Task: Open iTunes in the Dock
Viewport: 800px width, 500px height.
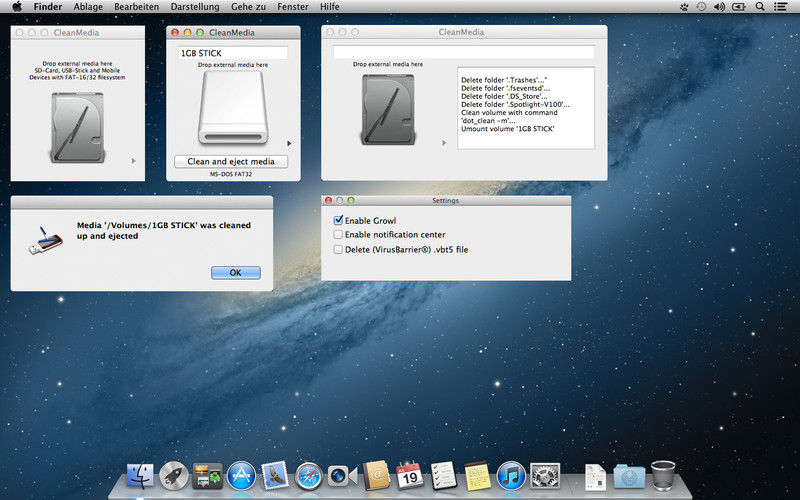Action: (x=511, y=476)
